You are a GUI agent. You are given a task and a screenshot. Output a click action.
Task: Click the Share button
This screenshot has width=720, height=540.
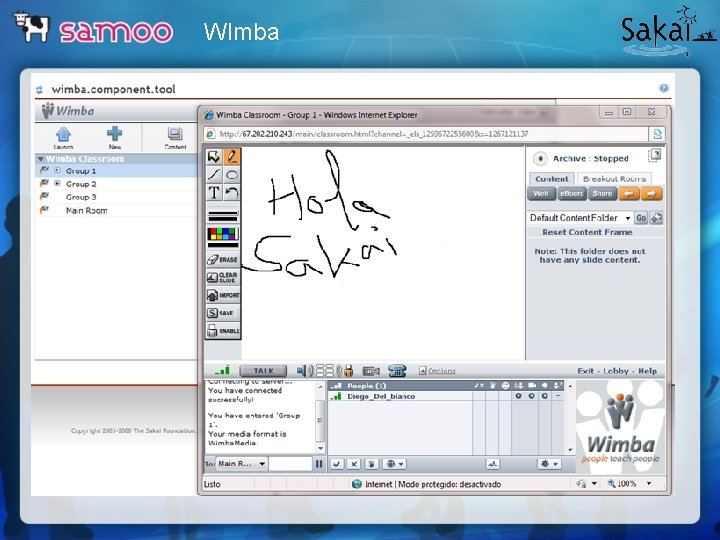pyautogui.click(x=602, y=194)
